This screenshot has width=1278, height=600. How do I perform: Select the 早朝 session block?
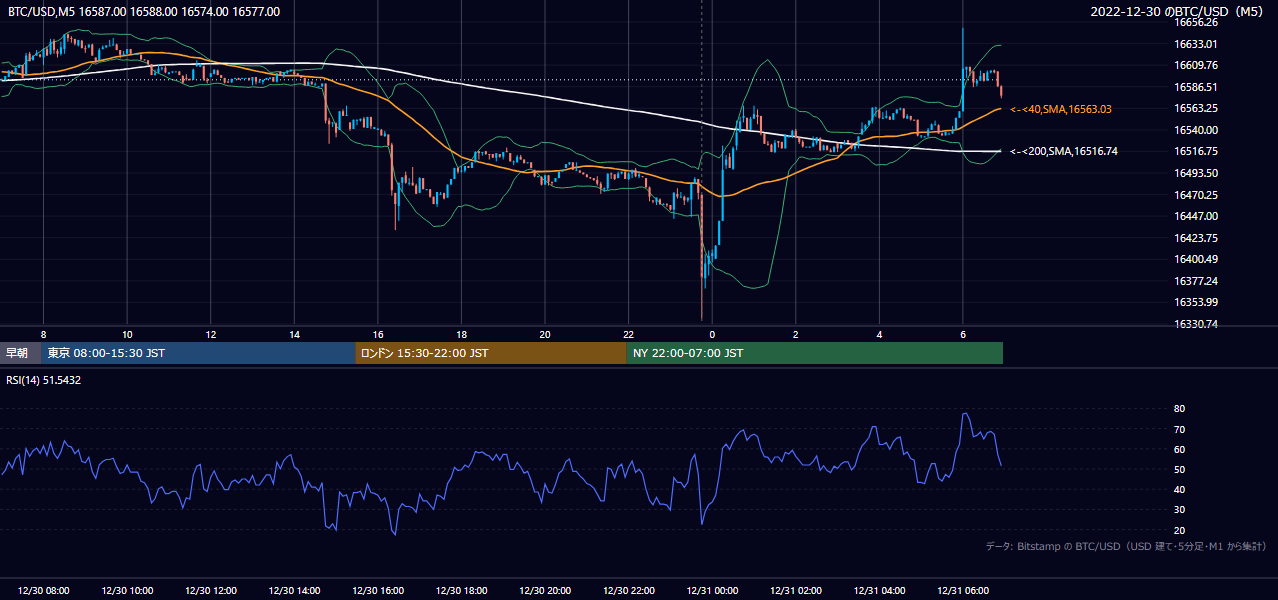(x=21, y=353)
